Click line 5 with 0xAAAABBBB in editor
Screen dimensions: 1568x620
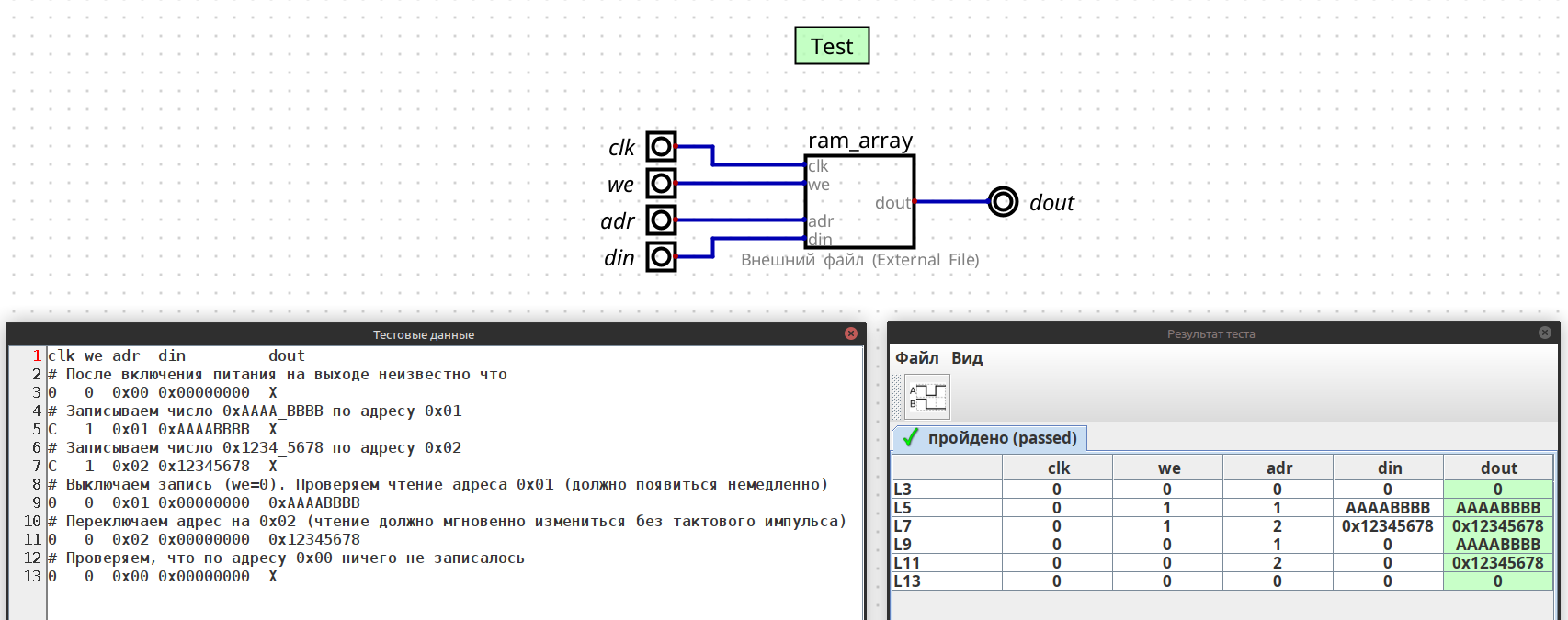click(163, 429)
